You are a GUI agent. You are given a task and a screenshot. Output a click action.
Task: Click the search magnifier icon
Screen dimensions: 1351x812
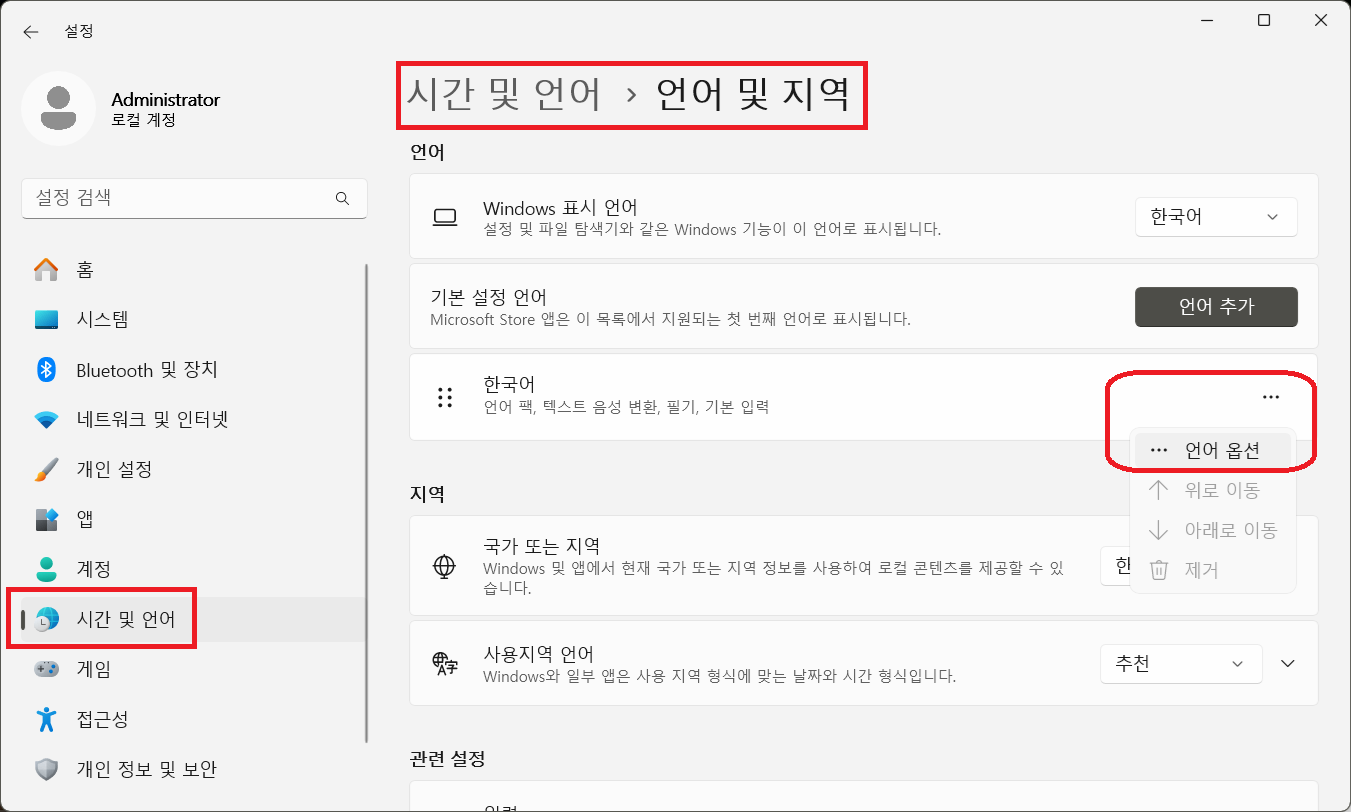pyautogui.click(x=343, y=199)
